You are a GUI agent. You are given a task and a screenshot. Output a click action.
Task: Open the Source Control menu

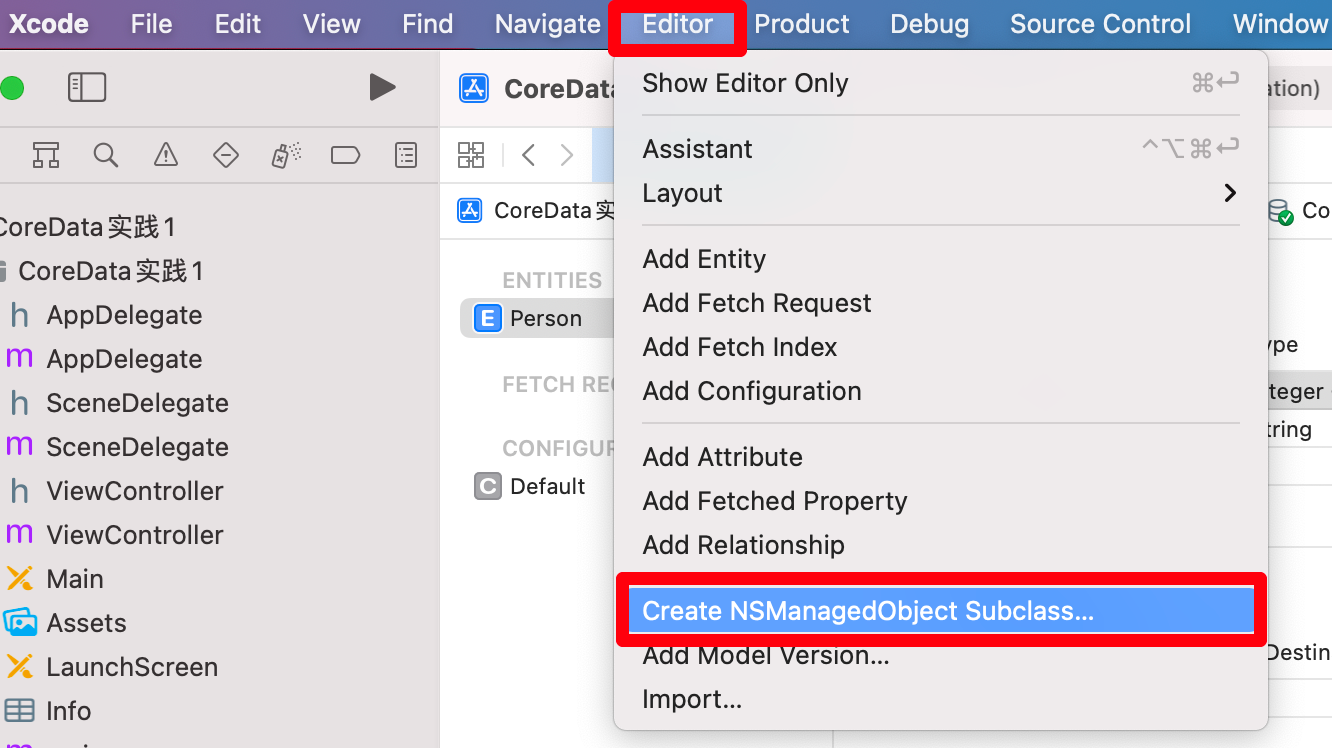coord(1101,24)
